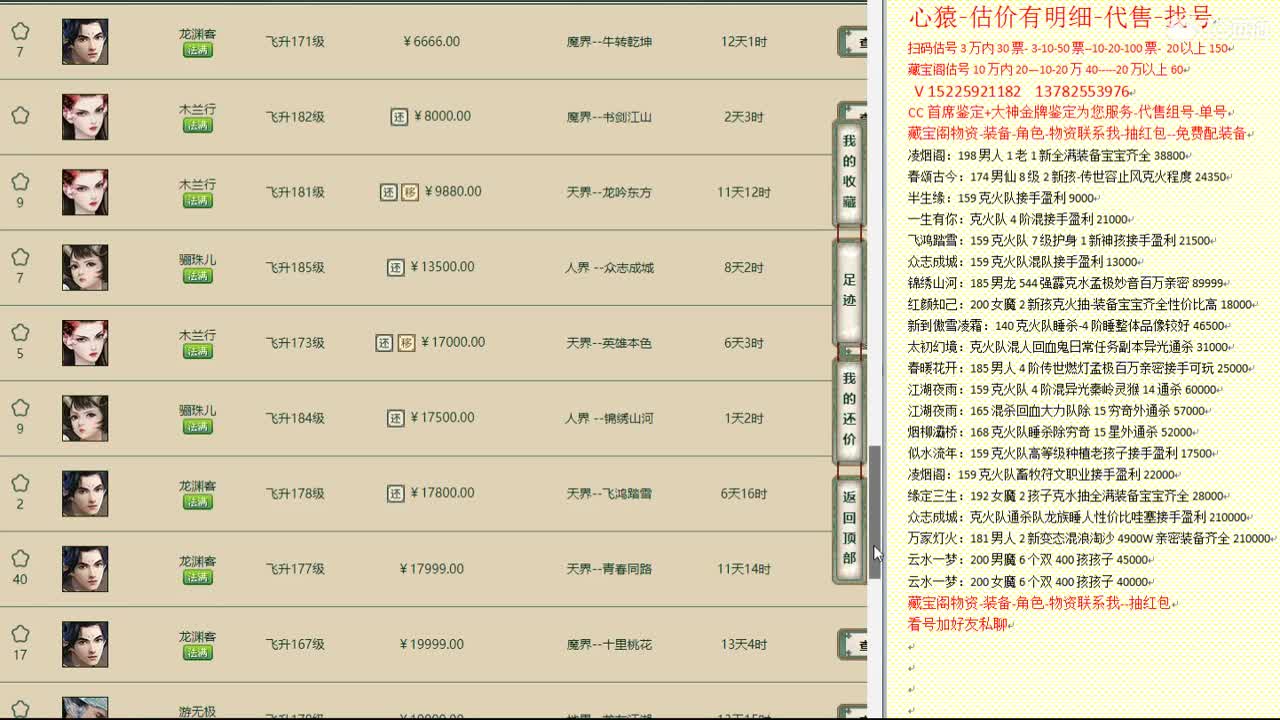Click the 移 transfer icon beside ¥9880.00

[409, 192]
